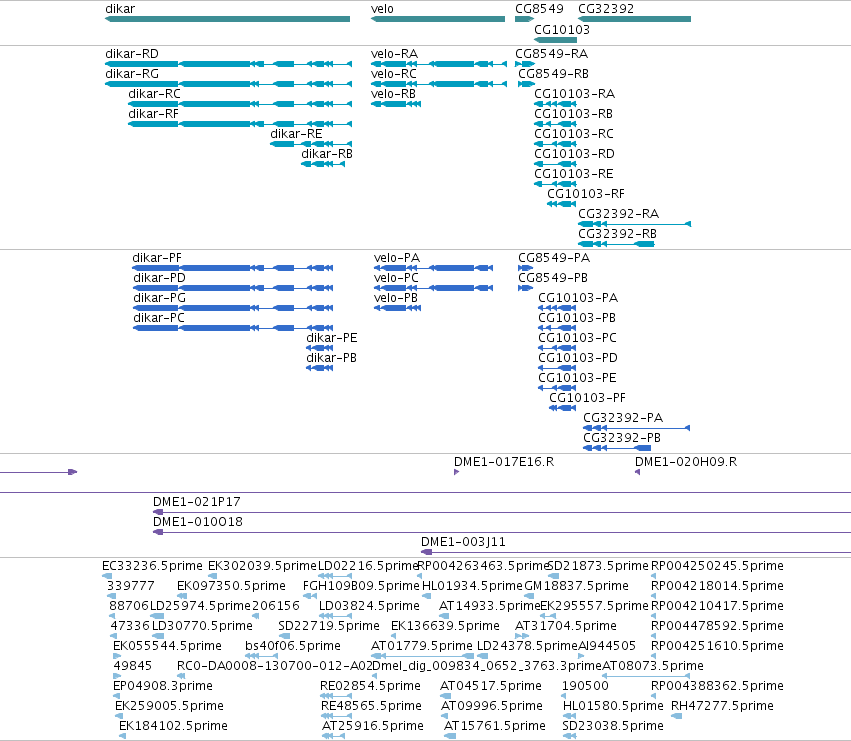Image resolution: width=851 pixels, height=741 pixels.
Task: Select the CG10103-RC transcript
Action: [x=555, y=144]
